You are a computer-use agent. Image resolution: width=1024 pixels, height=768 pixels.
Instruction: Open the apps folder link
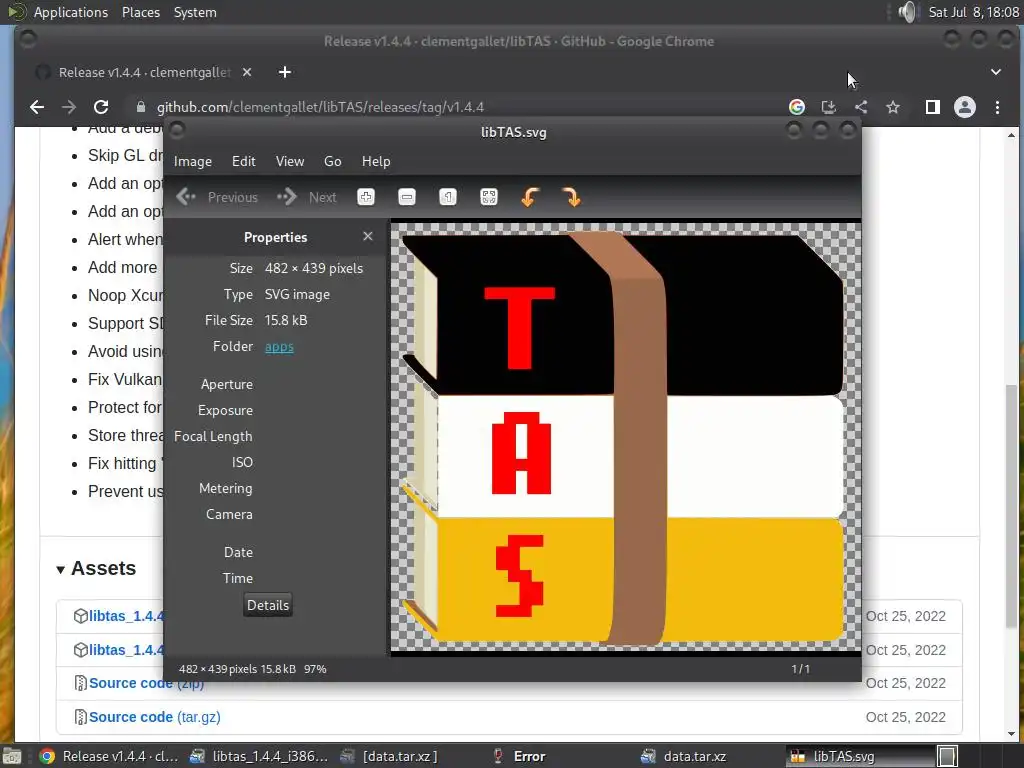coord(279,347)
